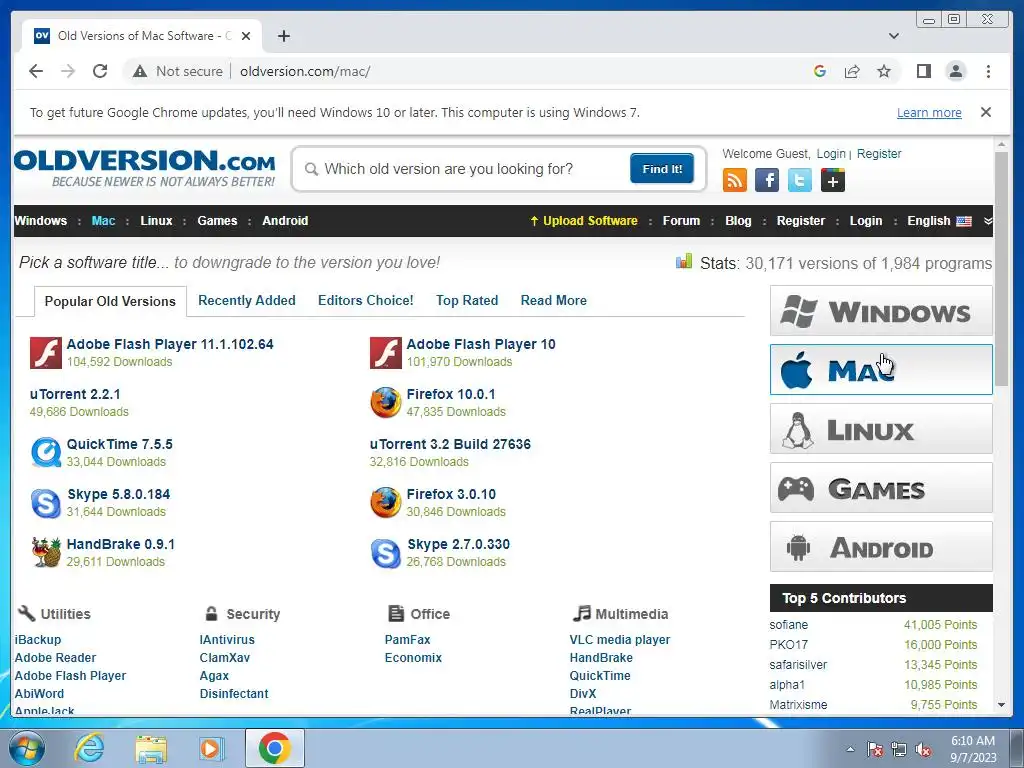Screen dimensions: 1024x768
Task: Switch to the Top Rated tab
Action: point(467,300)
